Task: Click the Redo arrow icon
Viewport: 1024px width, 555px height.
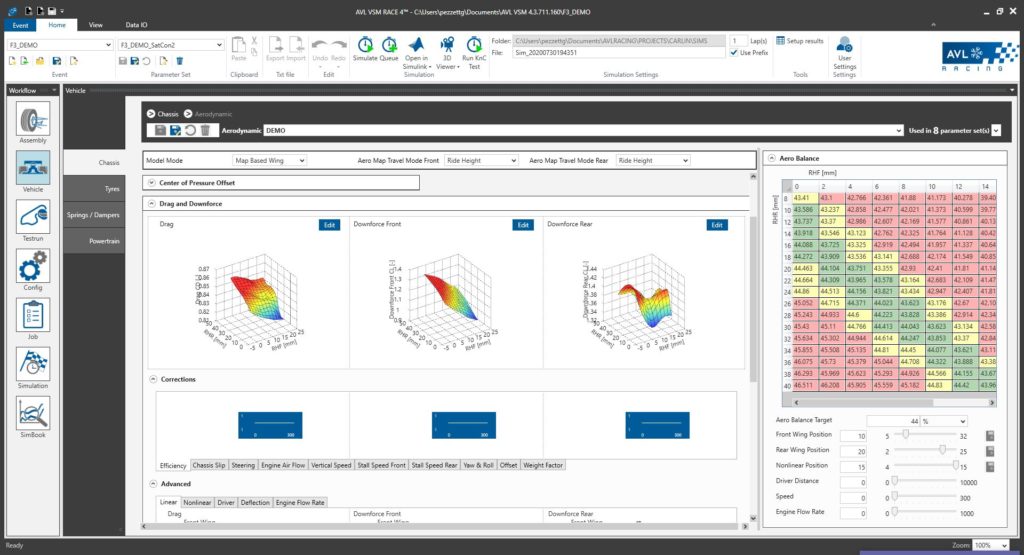Action: (339, 44)
